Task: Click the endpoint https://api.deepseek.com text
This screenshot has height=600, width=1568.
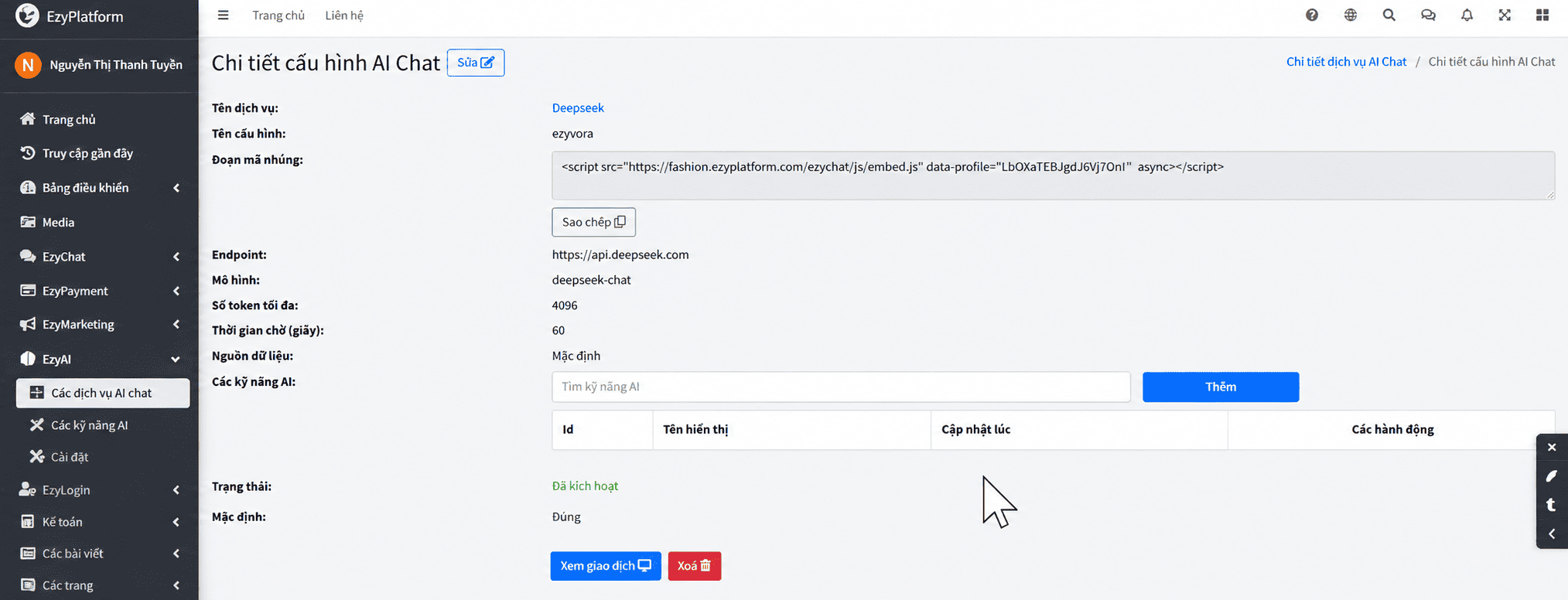Action: click(x=620, y=254)
